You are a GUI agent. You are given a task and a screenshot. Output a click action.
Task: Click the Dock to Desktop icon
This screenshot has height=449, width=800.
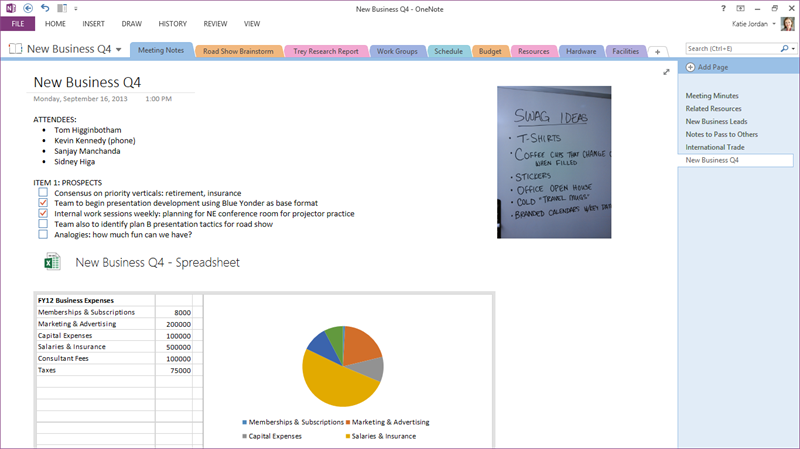point(62,8)
